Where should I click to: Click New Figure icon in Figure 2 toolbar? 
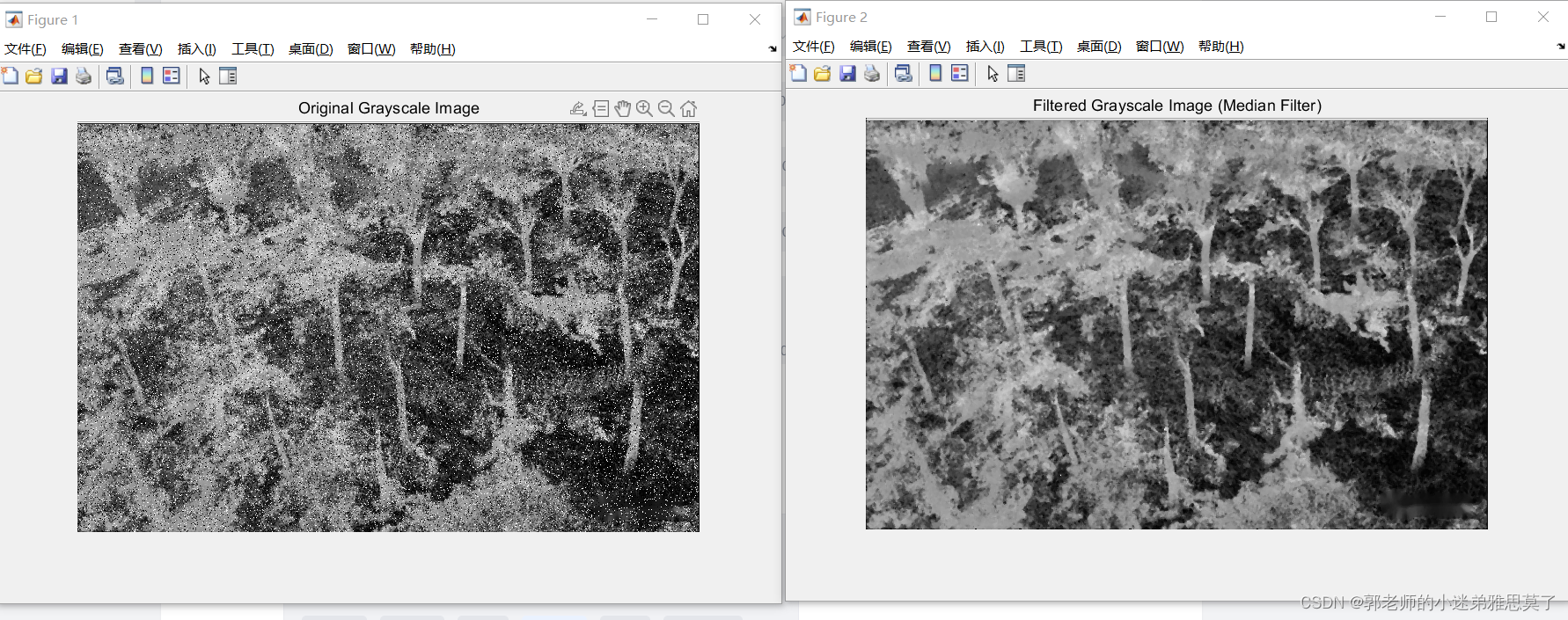[x=798, y=73]
